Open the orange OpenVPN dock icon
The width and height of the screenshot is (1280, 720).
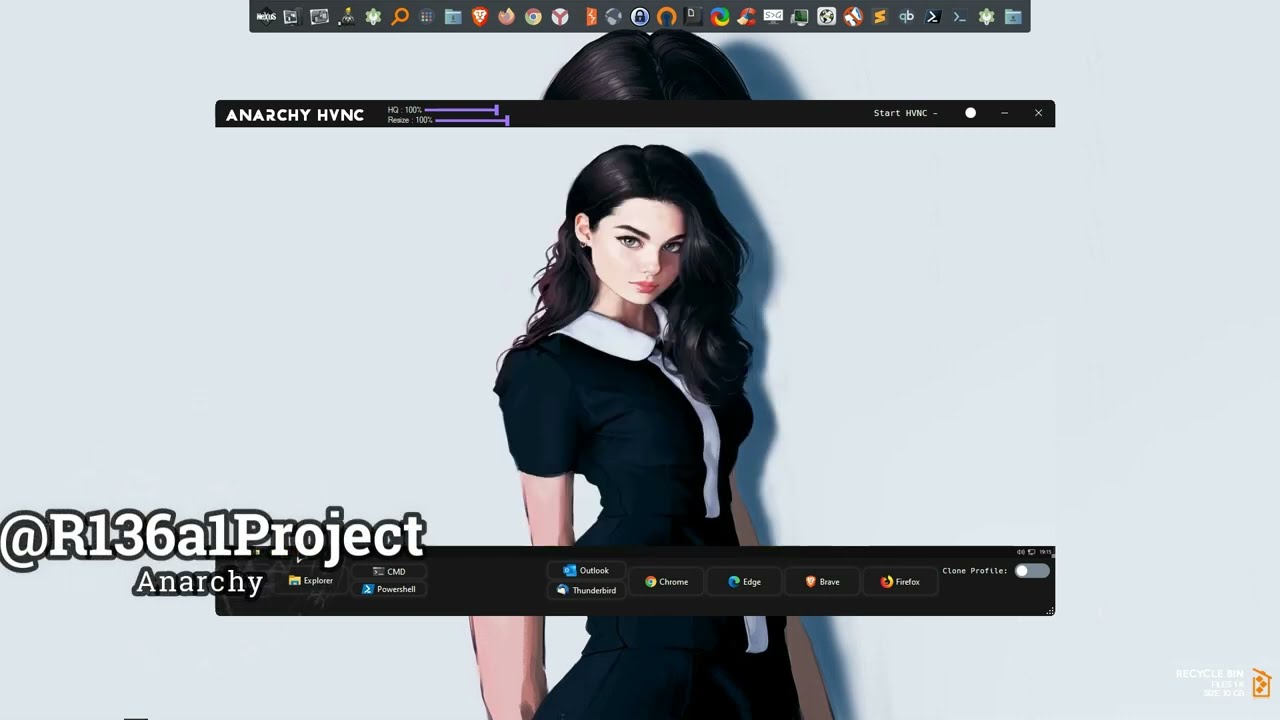coord(667,16)
